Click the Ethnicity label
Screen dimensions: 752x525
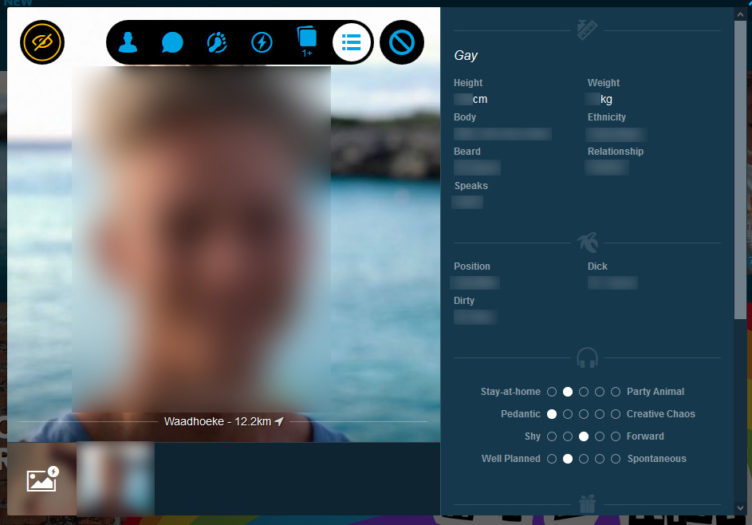pos(606,117)
